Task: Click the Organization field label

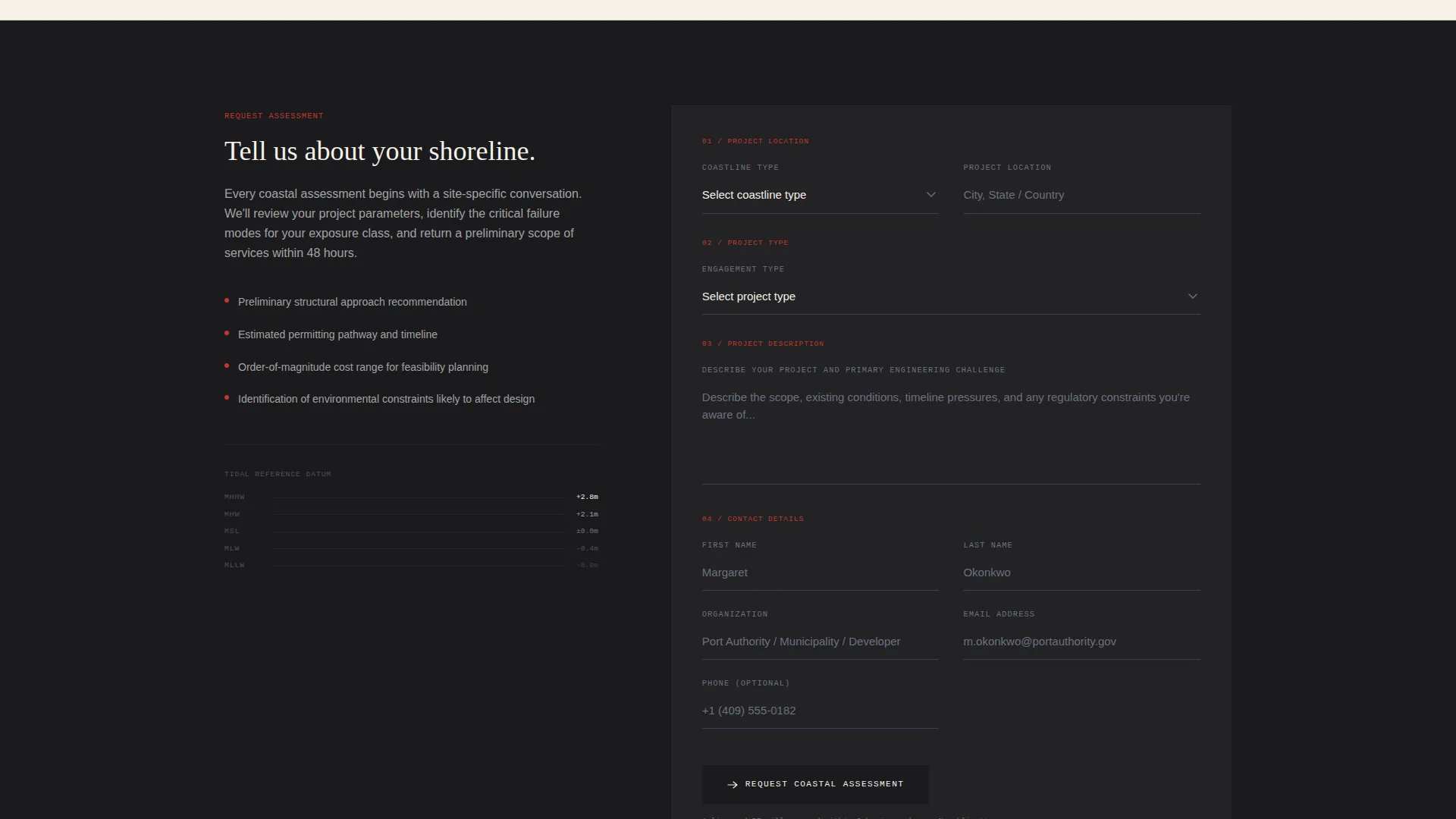Action: (x=735, y=614)
